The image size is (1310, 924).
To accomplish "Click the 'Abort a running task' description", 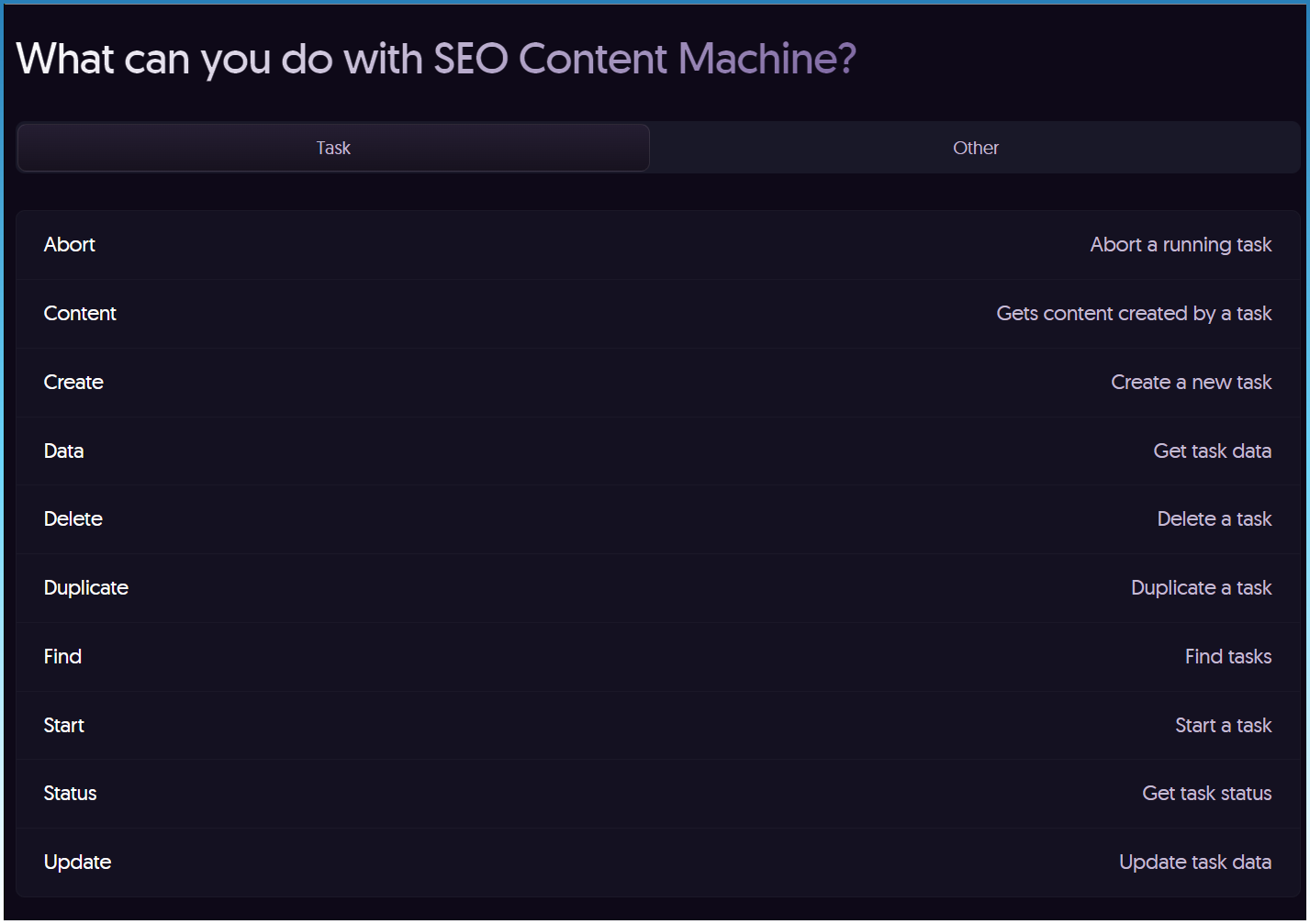I will point(1181,244).
